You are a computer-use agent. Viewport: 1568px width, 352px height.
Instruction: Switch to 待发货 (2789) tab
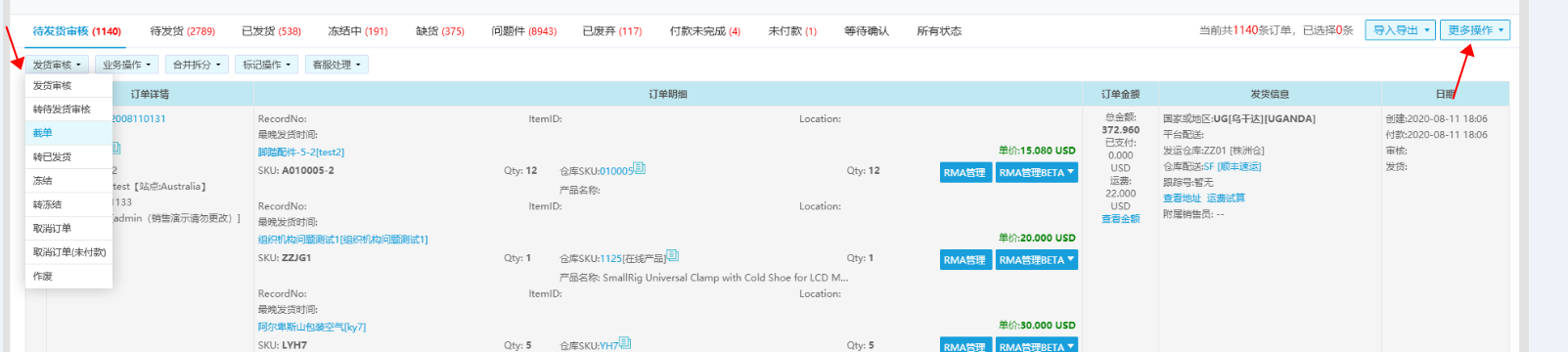(183, 31)
